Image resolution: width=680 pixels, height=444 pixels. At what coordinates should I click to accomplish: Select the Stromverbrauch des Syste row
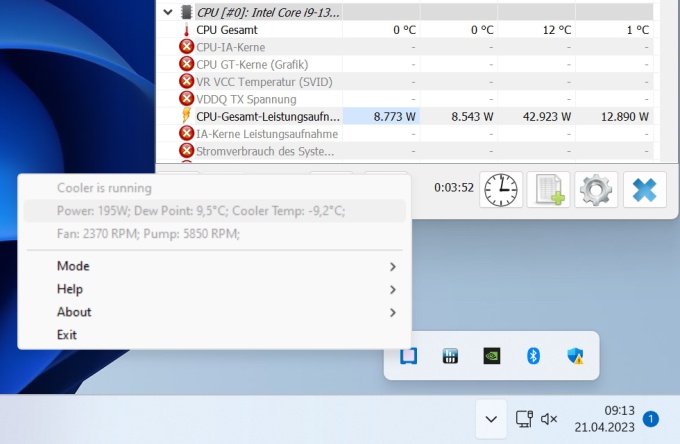406,151
